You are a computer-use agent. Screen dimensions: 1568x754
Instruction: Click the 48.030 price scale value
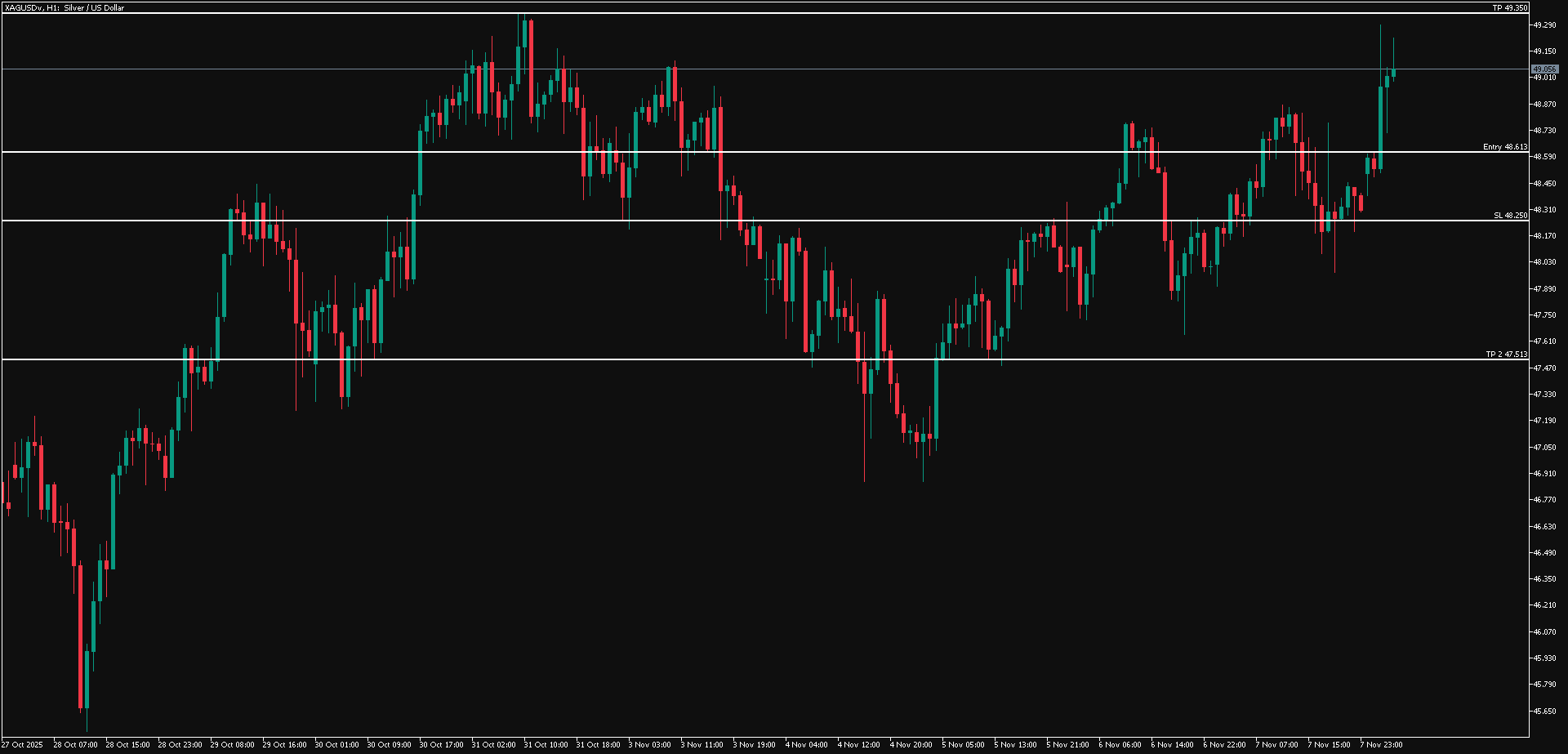pyautogui.click(x=1543, y=262)
